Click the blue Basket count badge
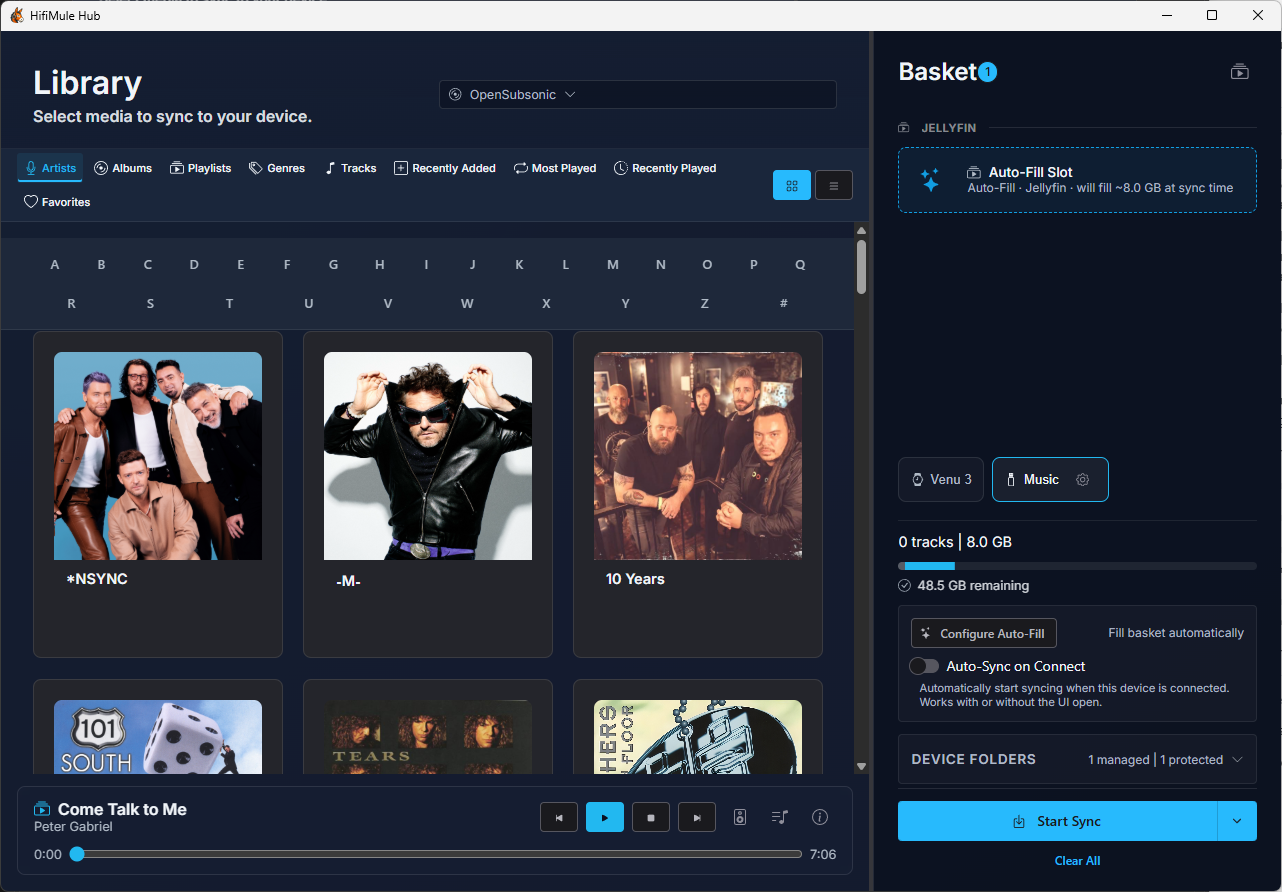The height and width of the screenshot is (892, 1282). pyautogui.click(x=988, y=72)
